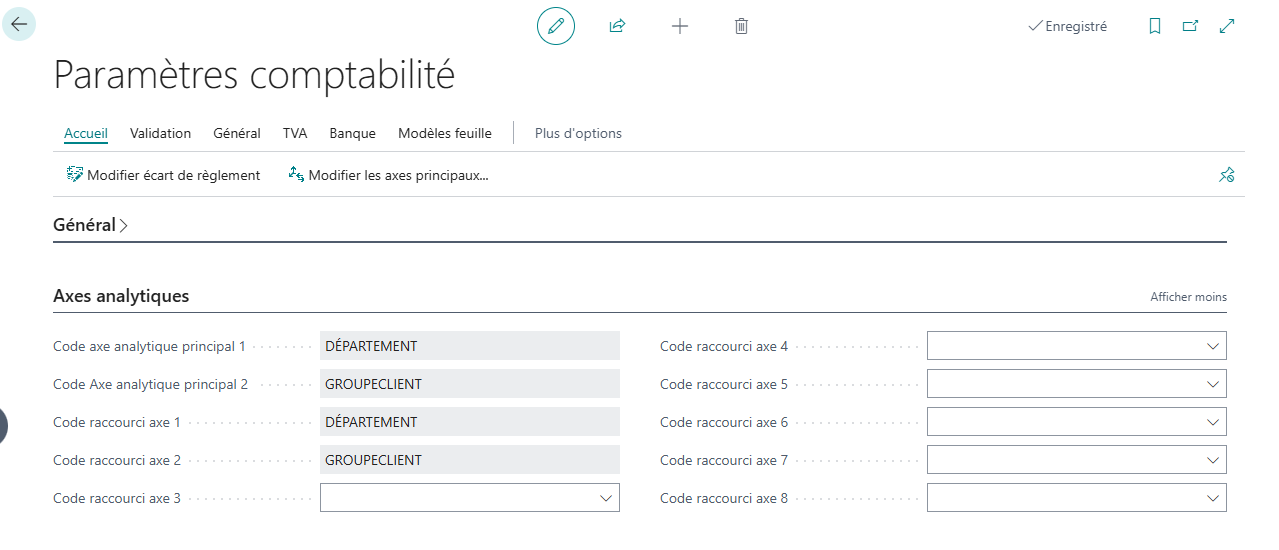Click the expand to fullscreen icon

(x=1227, y=27)
